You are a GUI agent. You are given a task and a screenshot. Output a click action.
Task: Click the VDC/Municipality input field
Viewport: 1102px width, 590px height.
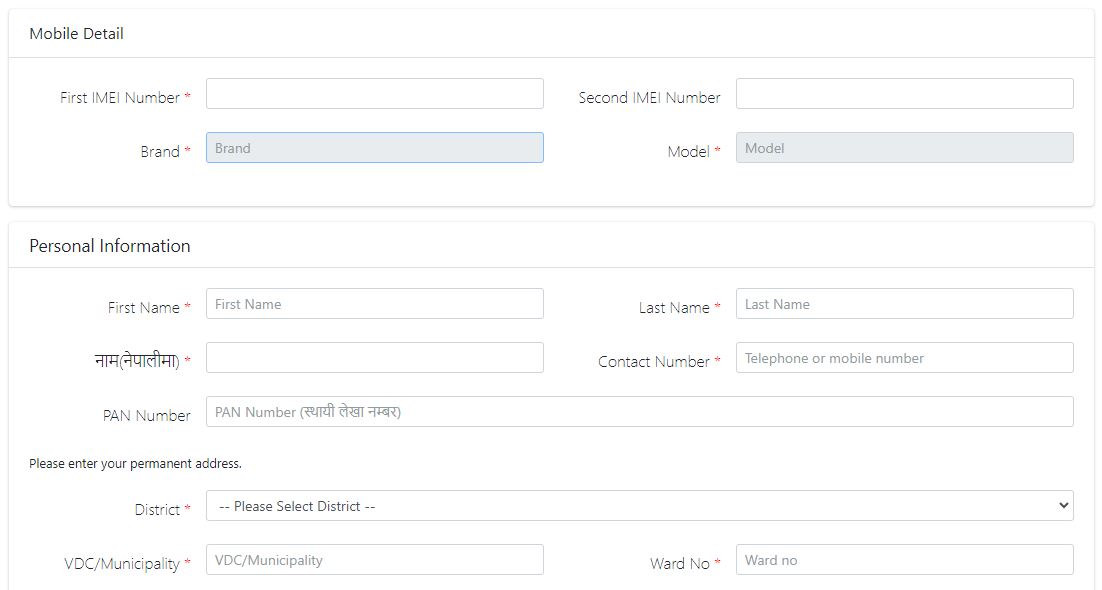(x=374, y=559)
